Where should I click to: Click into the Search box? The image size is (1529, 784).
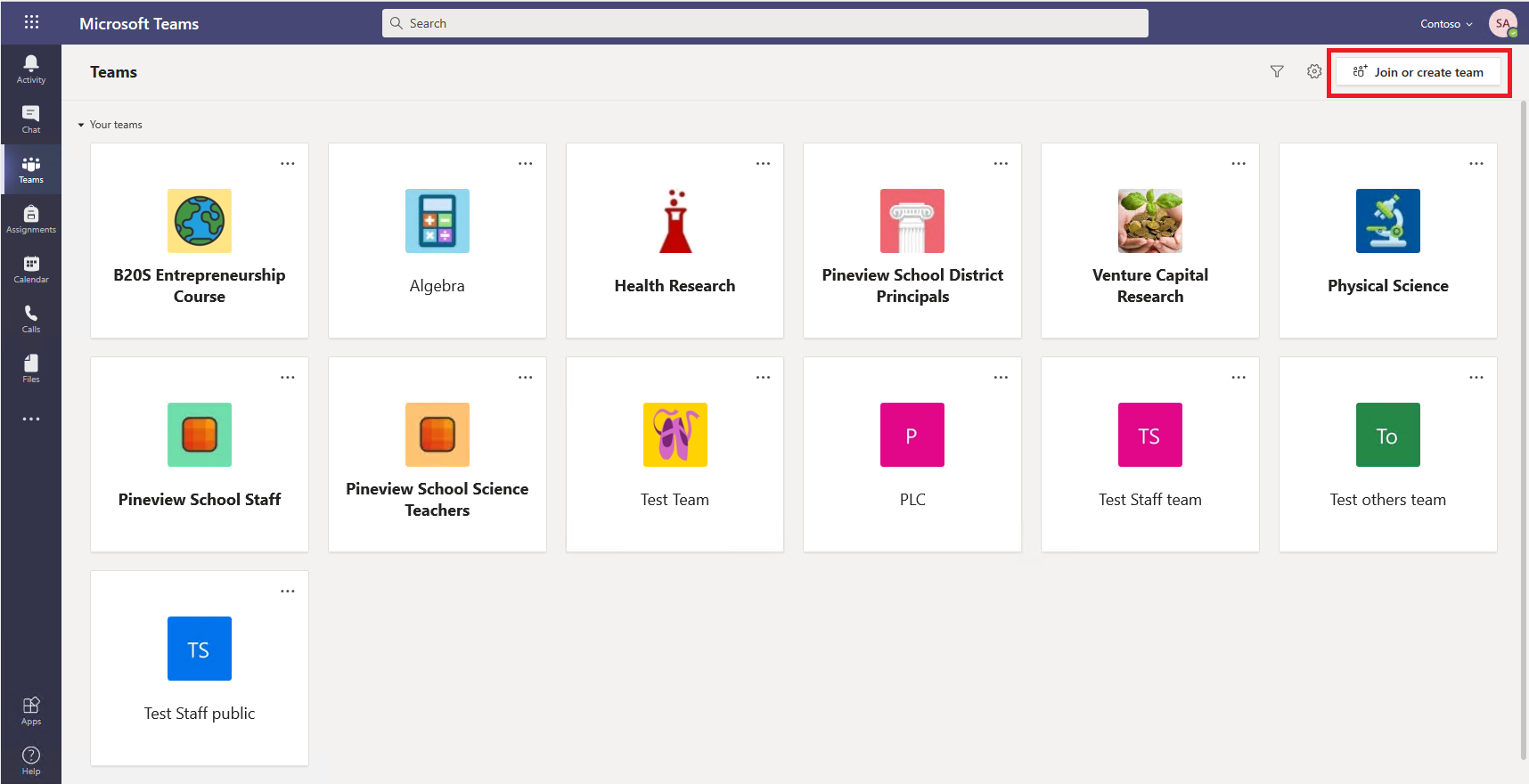tap(765, 23)
